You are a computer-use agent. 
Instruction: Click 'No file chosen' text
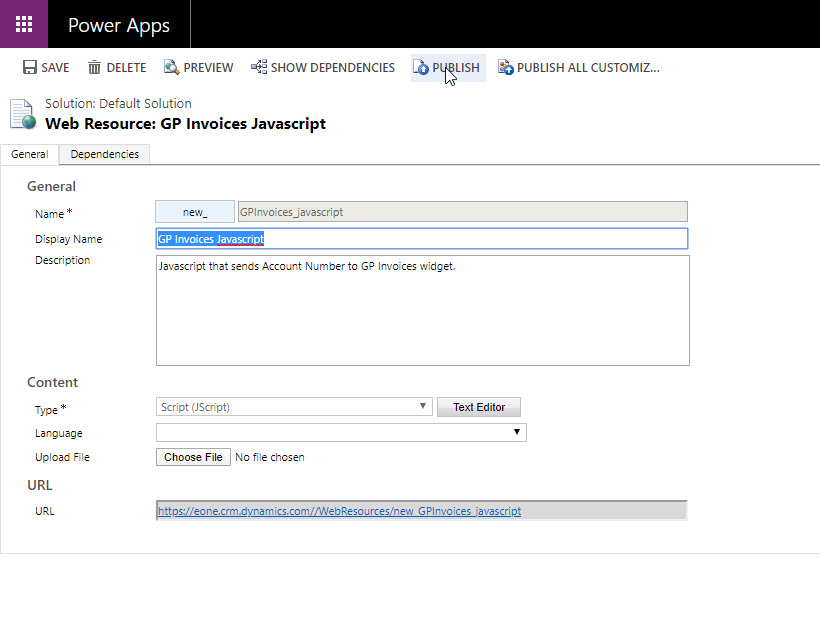pyautogui.click(x=269, y=457)
